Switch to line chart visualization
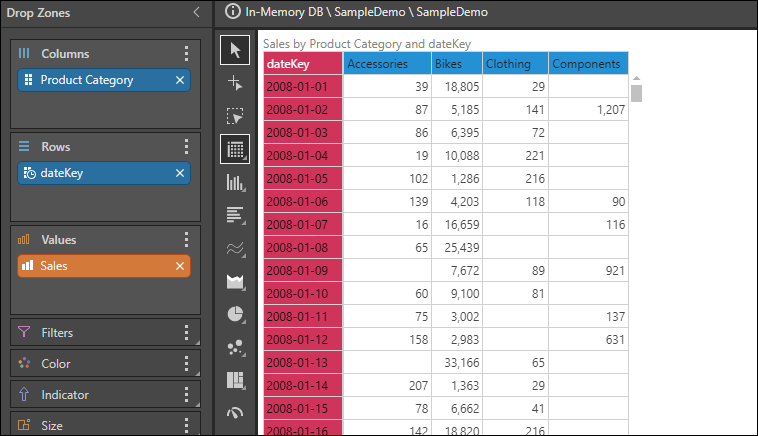The width and height of the screenshot is (758, 436). (236, 248)
